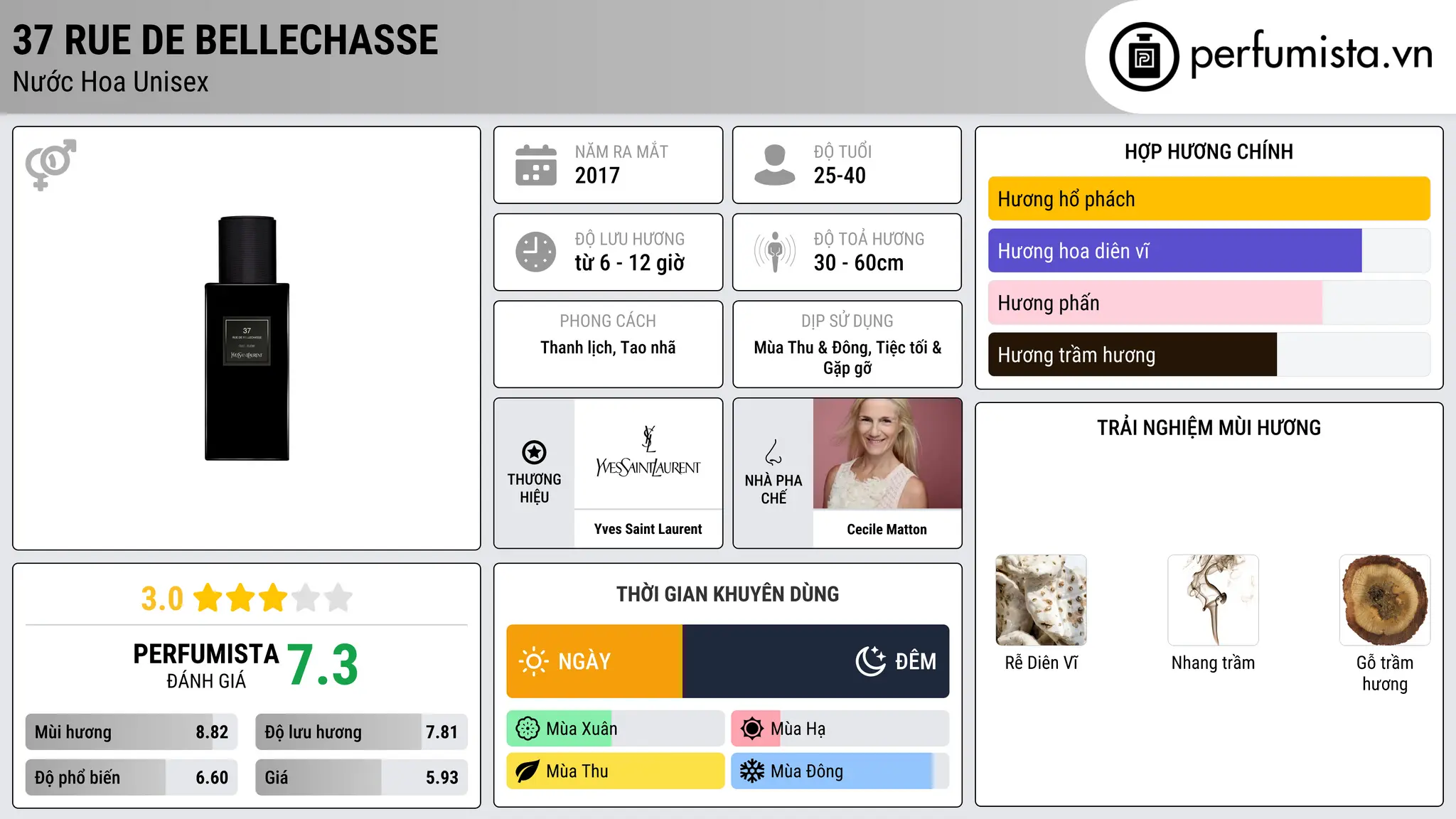Click the perfumista.vn perfume bottle logo icon
This screenshot has height=819, width=1456.
pyautogui.click(x=1144, y=57)
